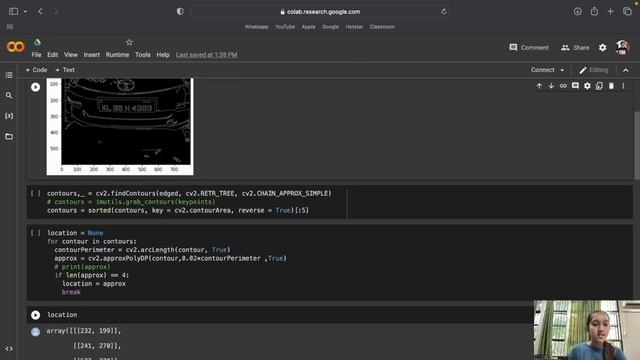
Task: Click the Comment button
Action: tap(529, 48)
